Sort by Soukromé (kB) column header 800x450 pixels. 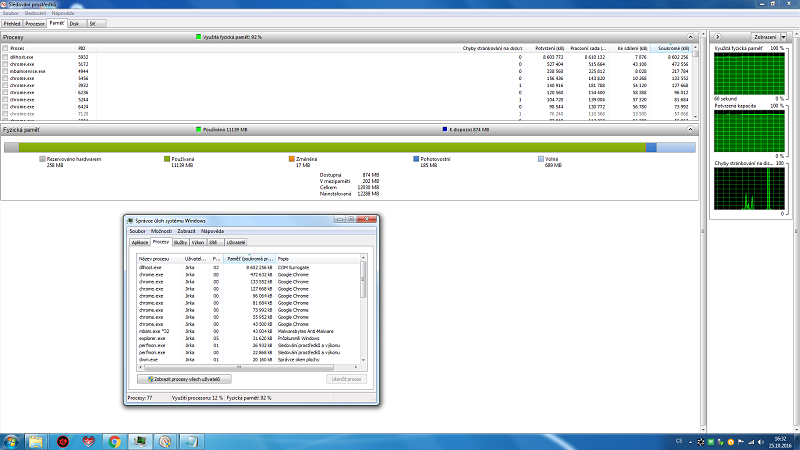(670, 48)
